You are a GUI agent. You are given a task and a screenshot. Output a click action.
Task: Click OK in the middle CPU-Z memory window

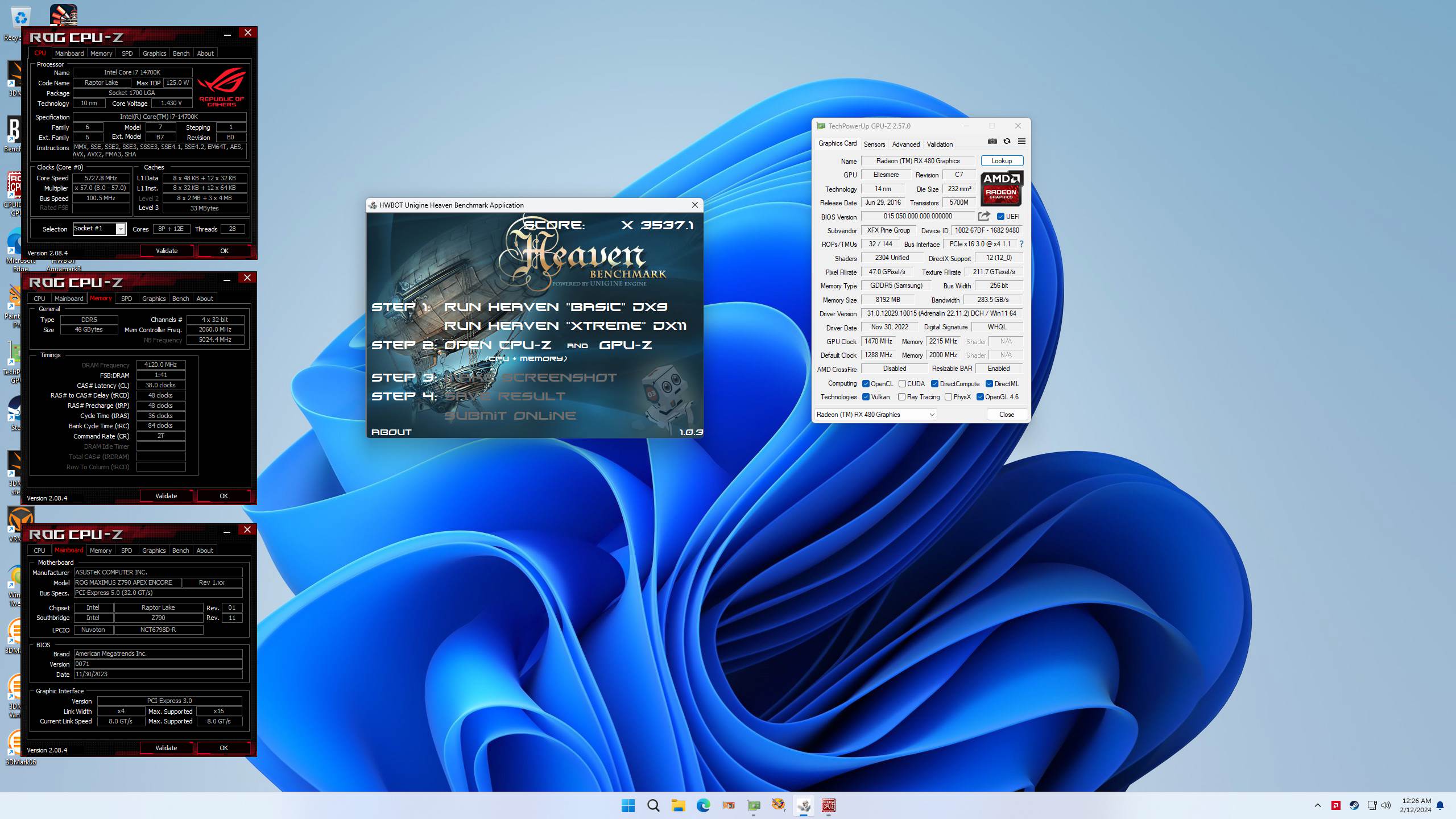point(224,496)
